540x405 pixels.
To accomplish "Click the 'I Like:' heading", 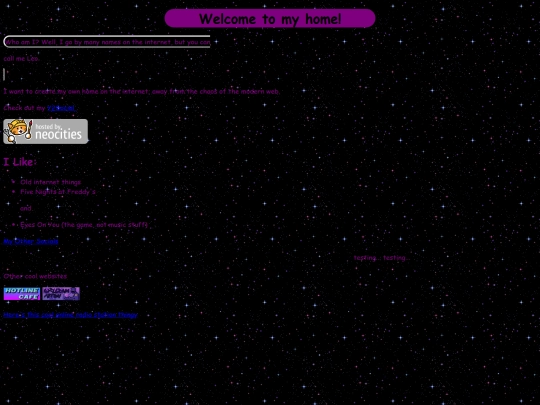I will click(x=20, y=162).
